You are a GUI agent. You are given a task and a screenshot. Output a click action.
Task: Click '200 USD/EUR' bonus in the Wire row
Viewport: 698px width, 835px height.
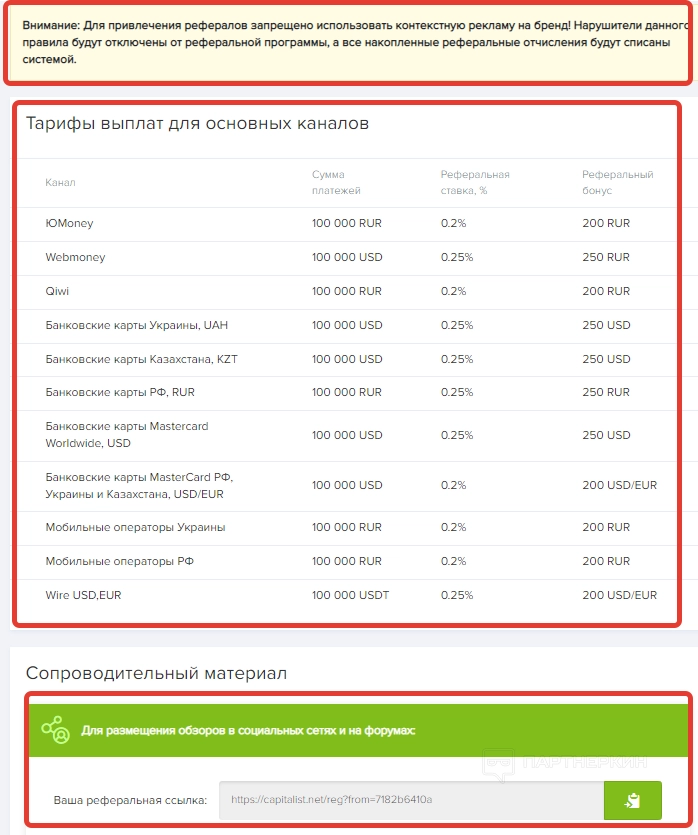click(x=620, y=595)
